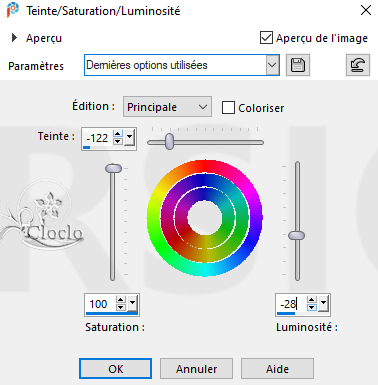This screenshot has width=378, height=385.
Task: Click the reset to default icon
Action: tap(358, 65)
